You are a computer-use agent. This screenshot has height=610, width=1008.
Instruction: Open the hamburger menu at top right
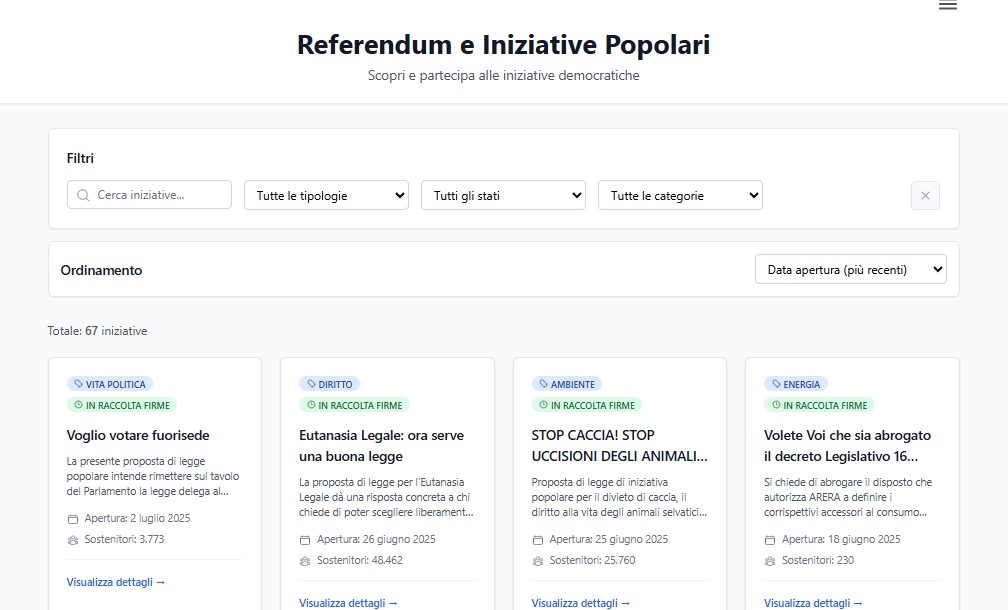[947, 6]
